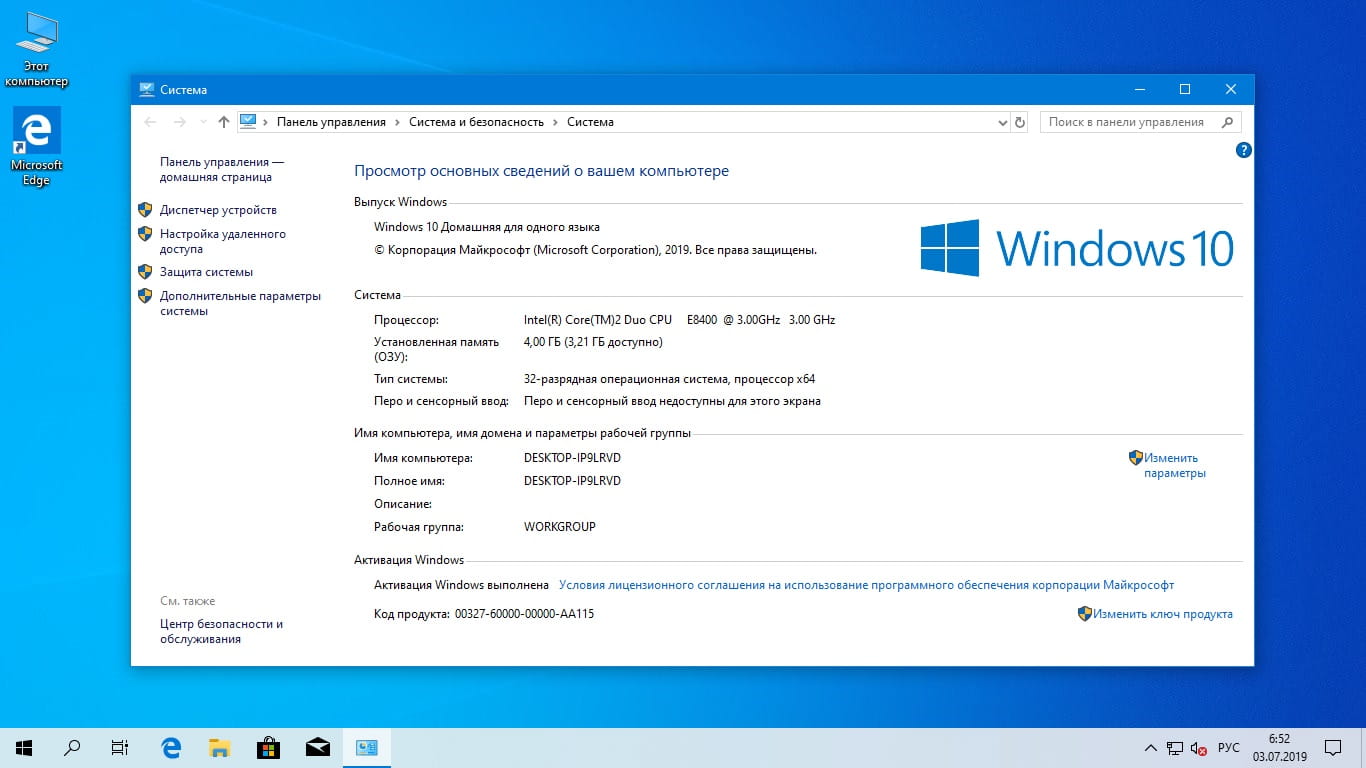Open 'Защита системы' in left panel
The image size is (1366, 768).
206,272
